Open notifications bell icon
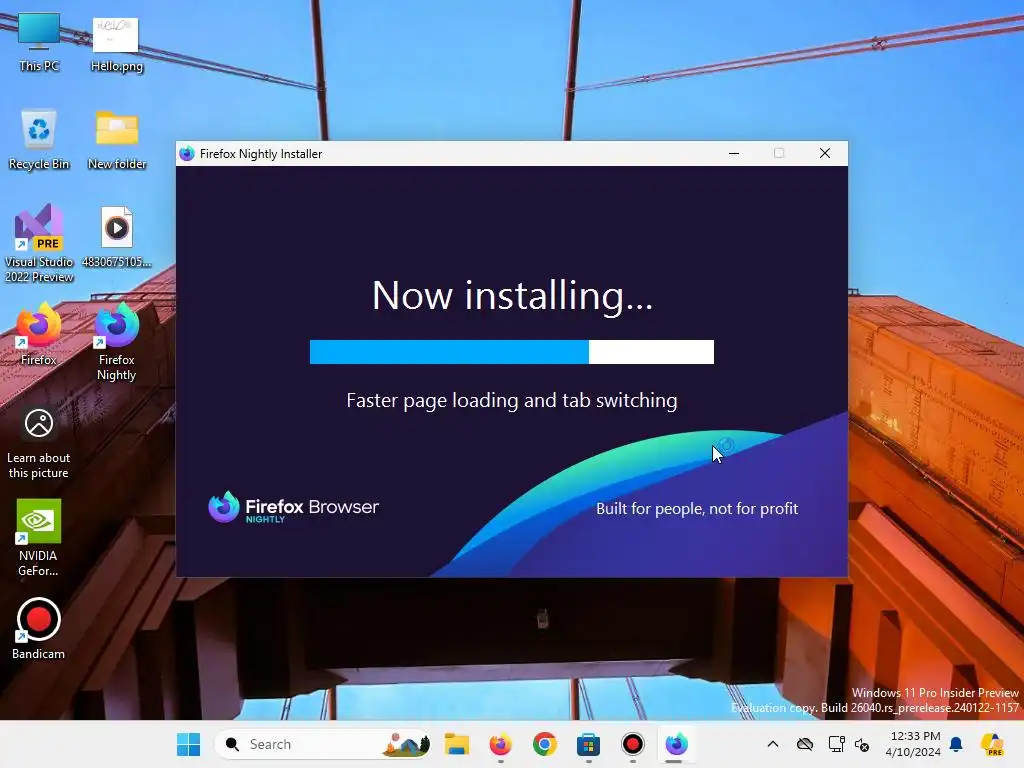This screenshot has width=1024, height=768. (956, 744)
